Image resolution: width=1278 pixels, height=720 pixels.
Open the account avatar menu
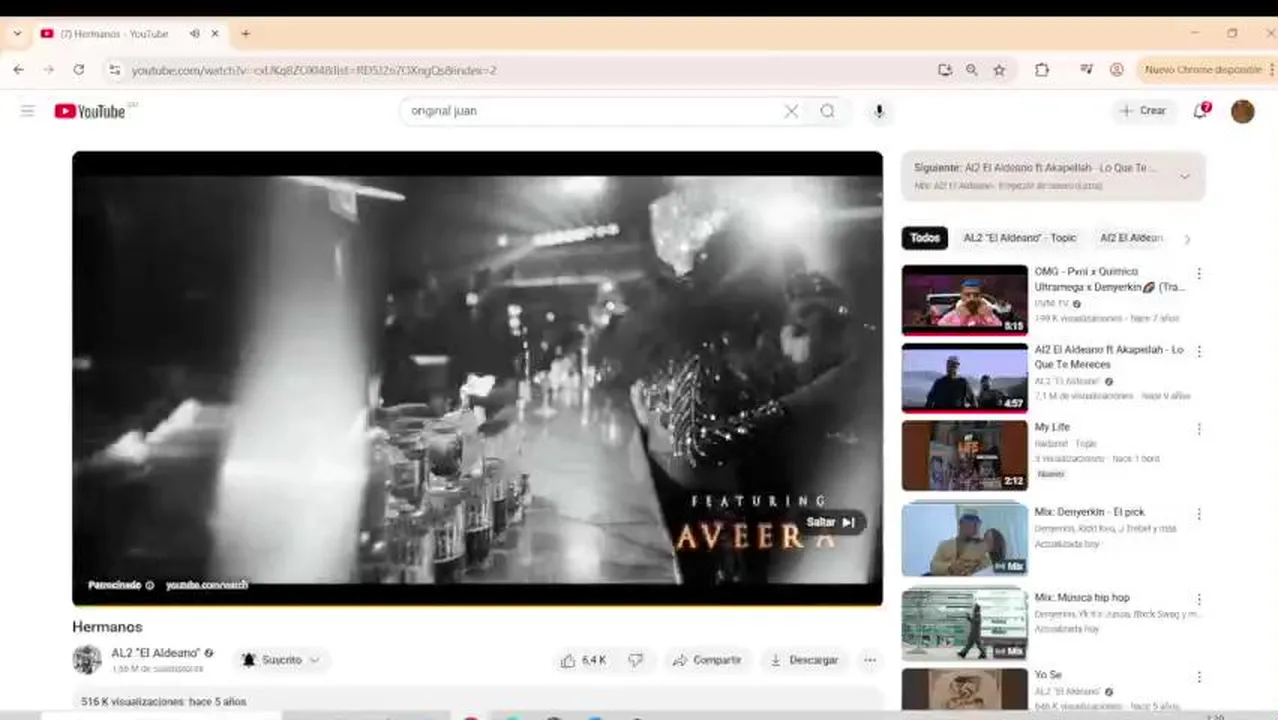coord(1243,111)
